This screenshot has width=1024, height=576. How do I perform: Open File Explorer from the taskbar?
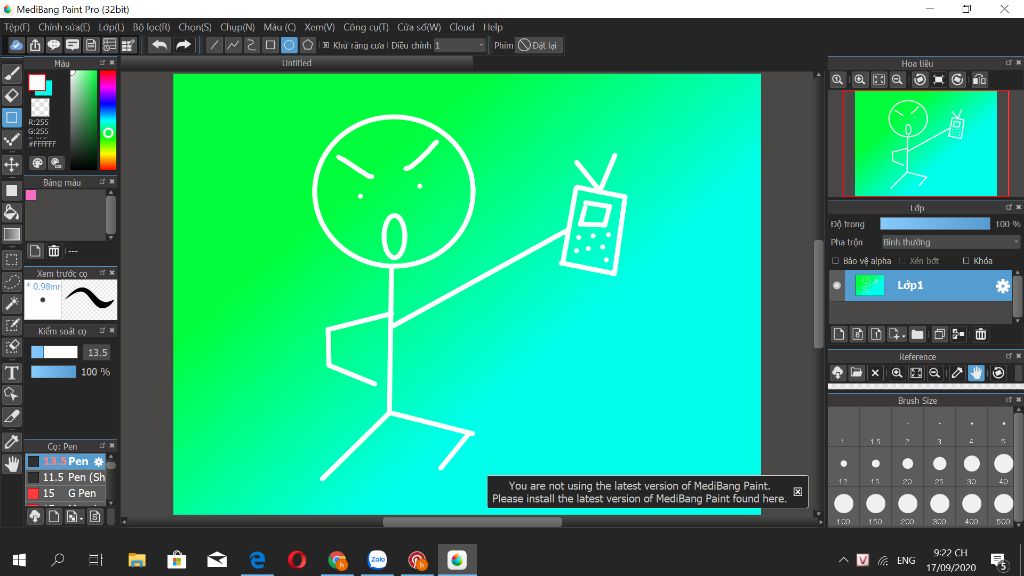[136, 560]
